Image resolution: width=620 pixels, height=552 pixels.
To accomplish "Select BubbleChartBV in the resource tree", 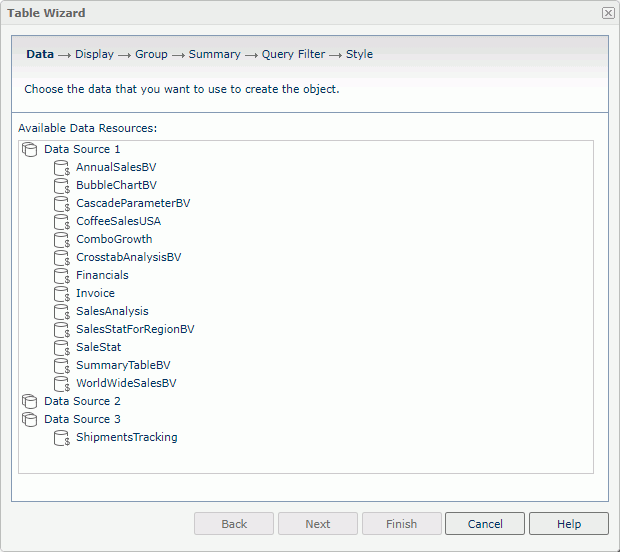I will click(x=117, y=185).
